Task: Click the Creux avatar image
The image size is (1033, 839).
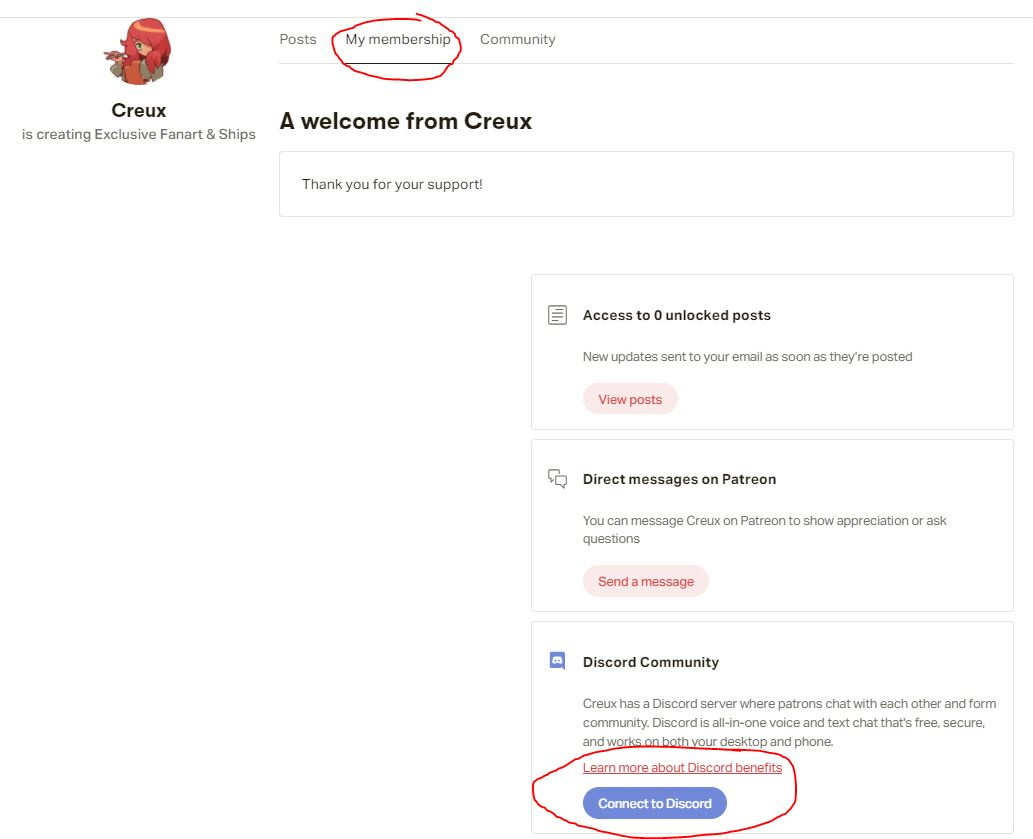Action: pyautogui.click(x=138, y=51)
